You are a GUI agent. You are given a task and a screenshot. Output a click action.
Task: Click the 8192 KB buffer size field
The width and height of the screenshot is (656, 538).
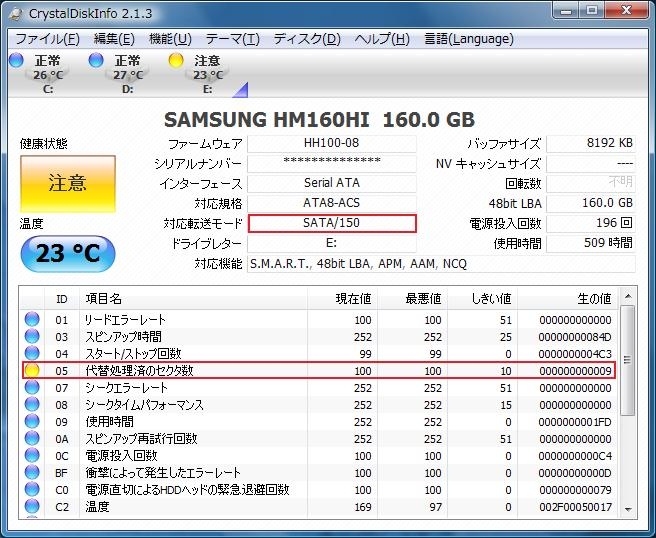click(591, 143)
